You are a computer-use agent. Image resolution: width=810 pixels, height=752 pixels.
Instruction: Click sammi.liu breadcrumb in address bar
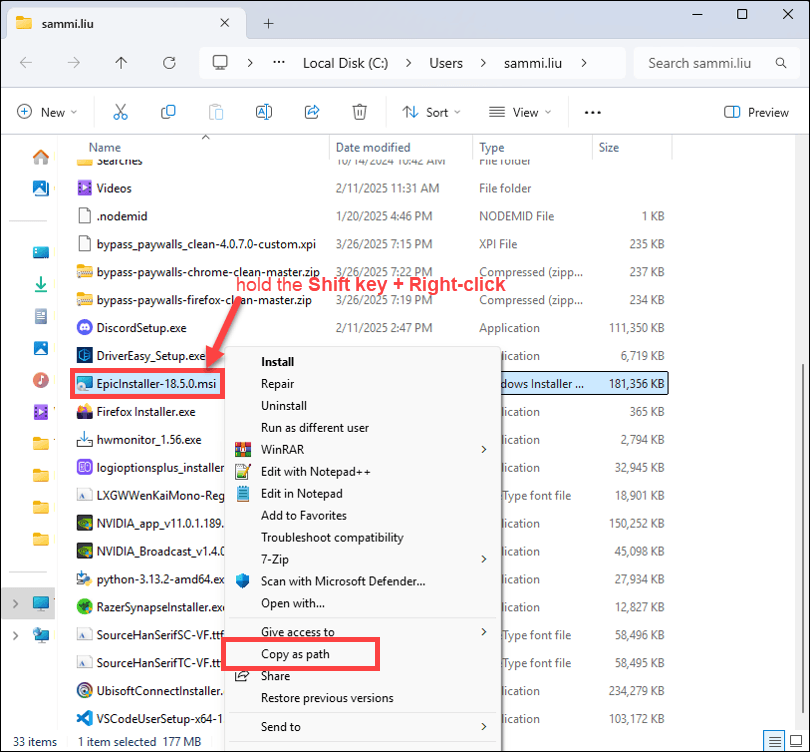533,63
